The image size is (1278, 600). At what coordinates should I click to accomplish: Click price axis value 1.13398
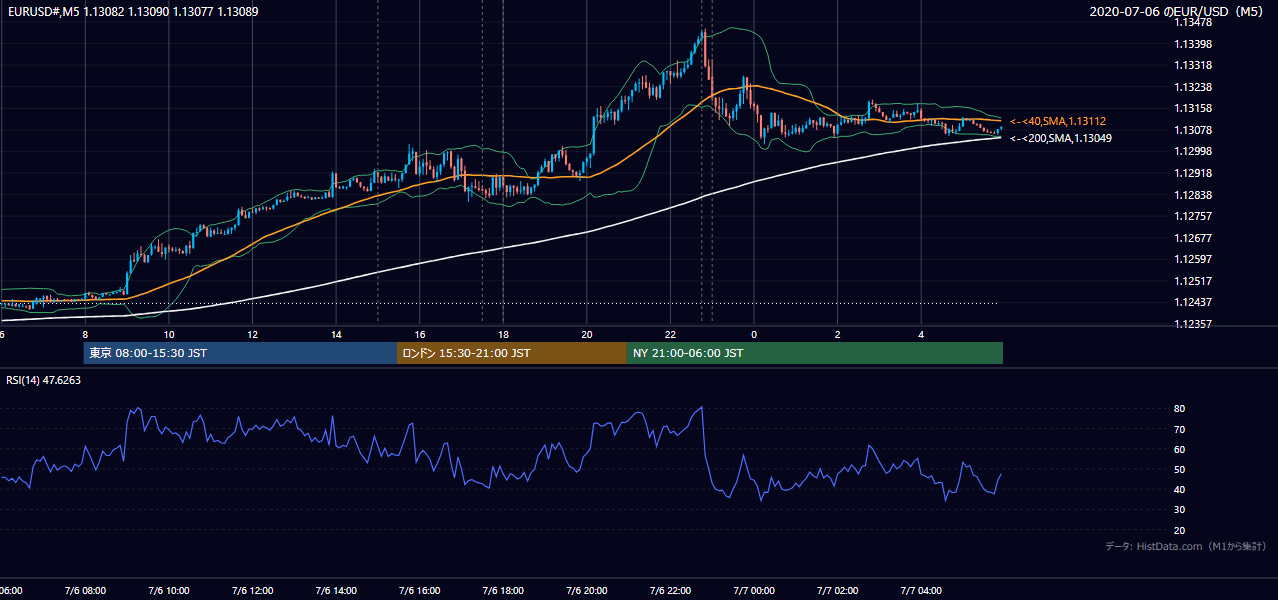click(1193, 44)
